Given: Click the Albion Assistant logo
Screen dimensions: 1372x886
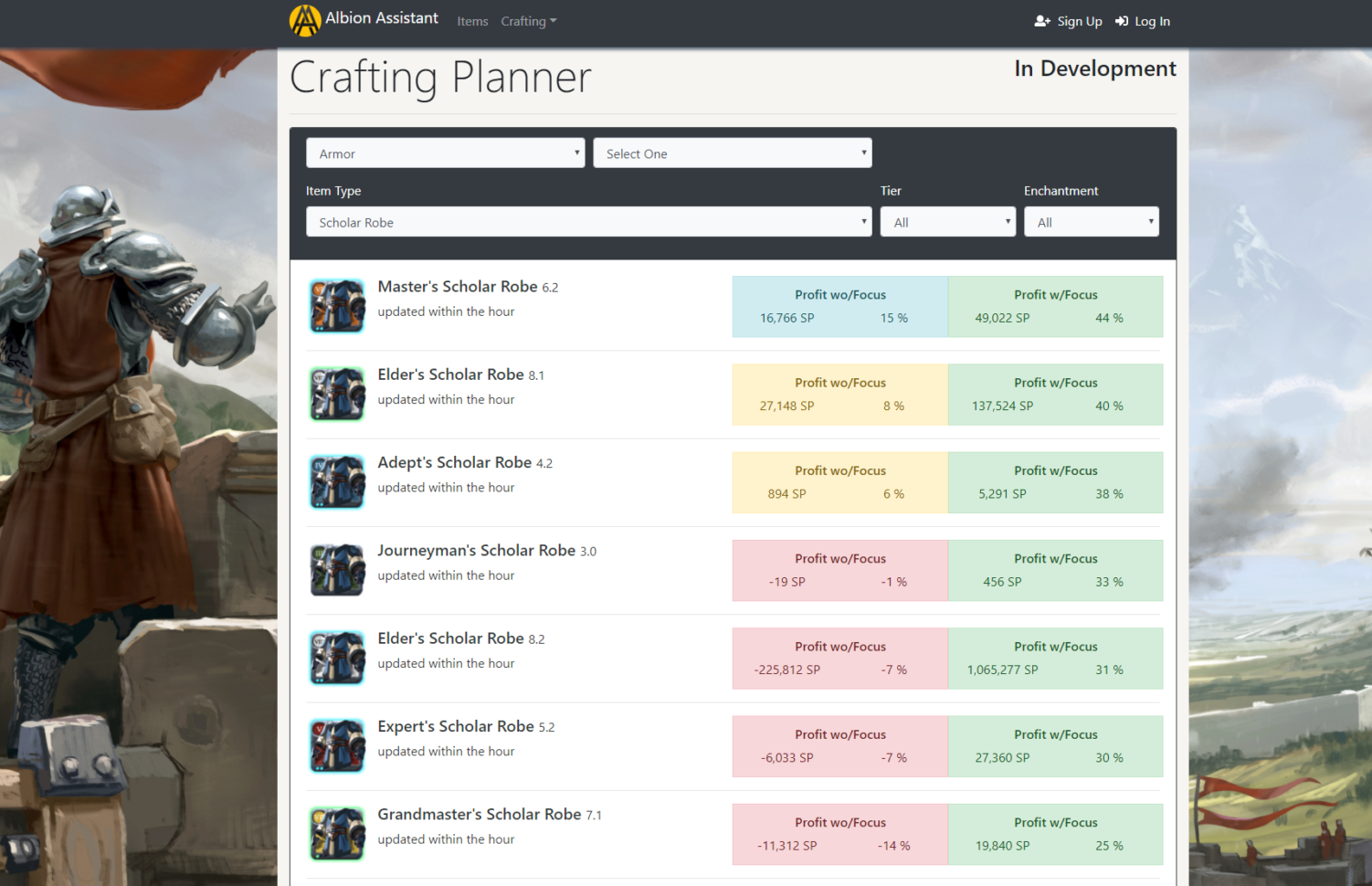Looking at the screenshot, I should 304,19.
